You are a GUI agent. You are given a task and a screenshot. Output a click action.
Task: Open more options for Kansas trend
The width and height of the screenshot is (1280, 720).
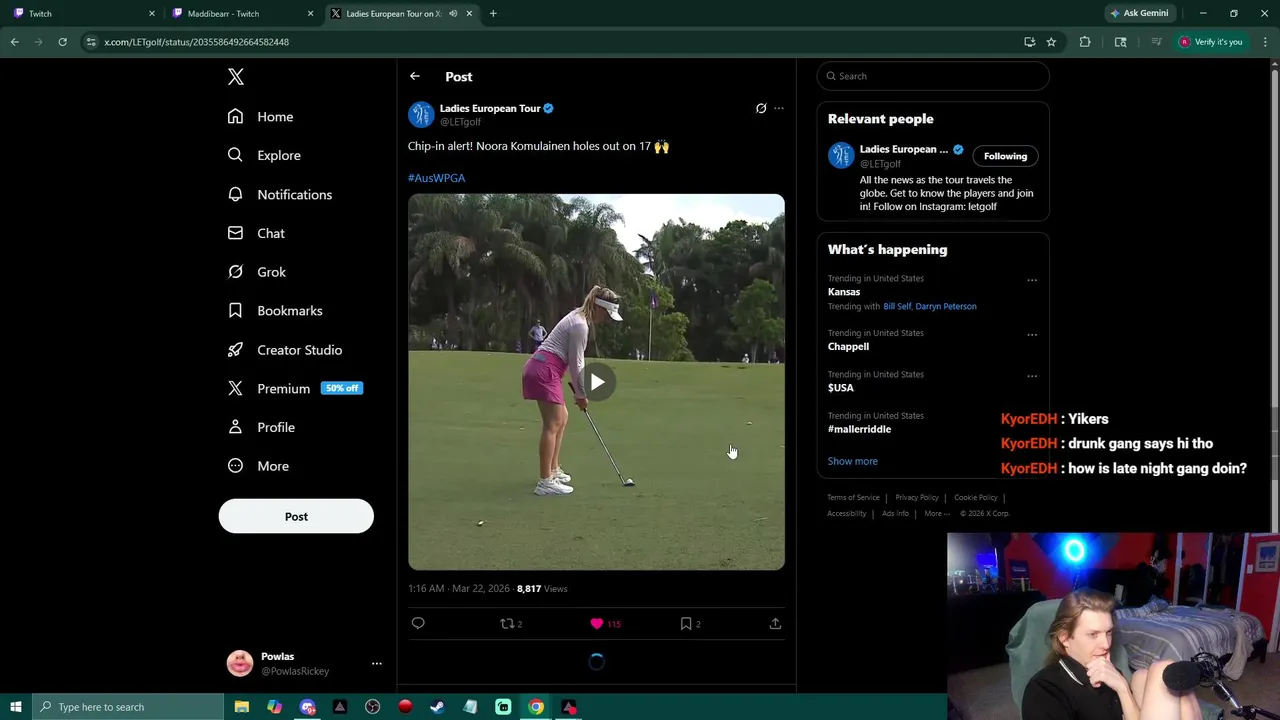pyautogui.click(x=1032, y=280)
